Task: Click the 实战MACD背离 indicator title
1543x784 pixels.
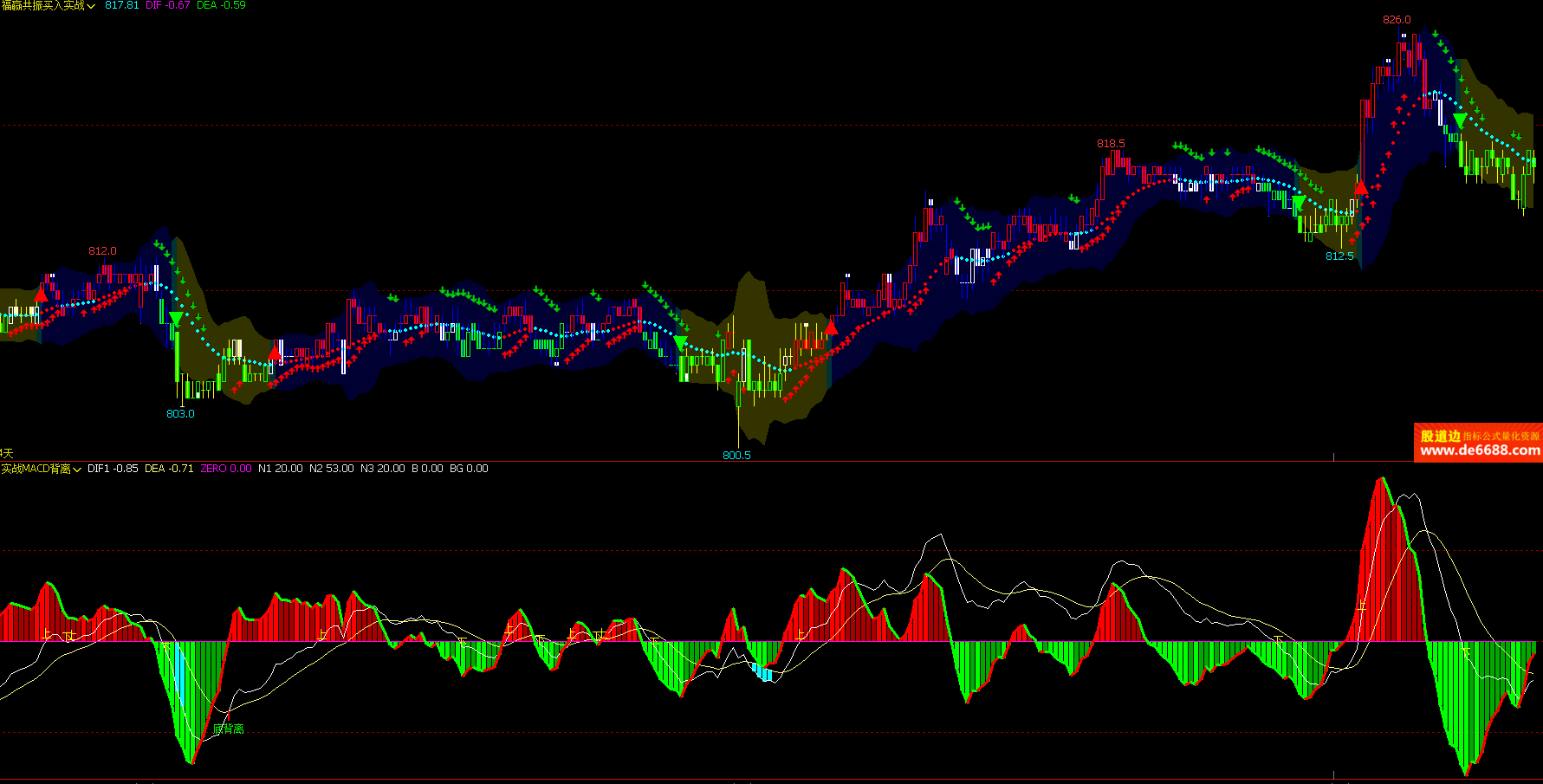Action: (x=36, y=469)
